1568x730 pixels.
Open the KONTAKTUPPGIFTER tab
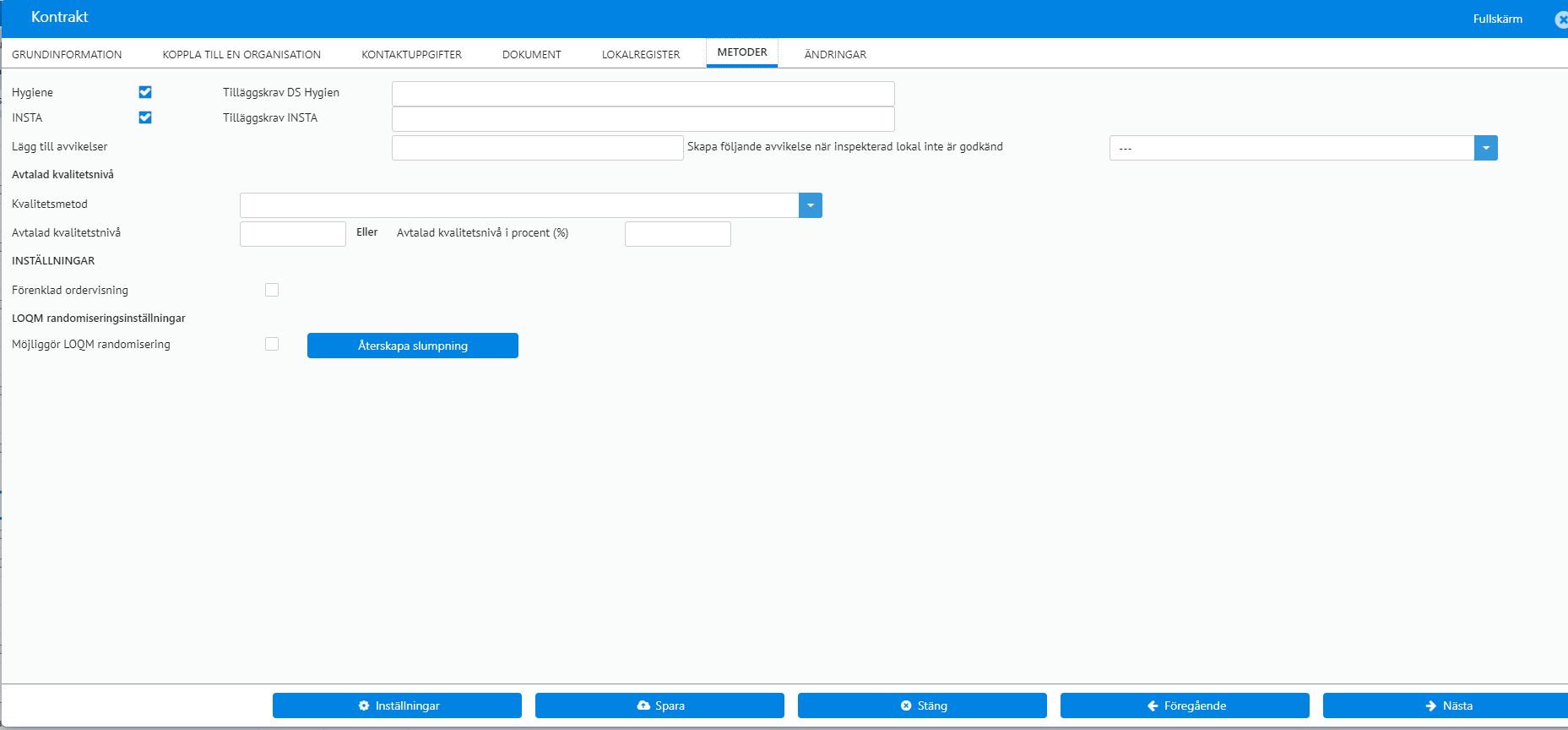tap(411, 54)
